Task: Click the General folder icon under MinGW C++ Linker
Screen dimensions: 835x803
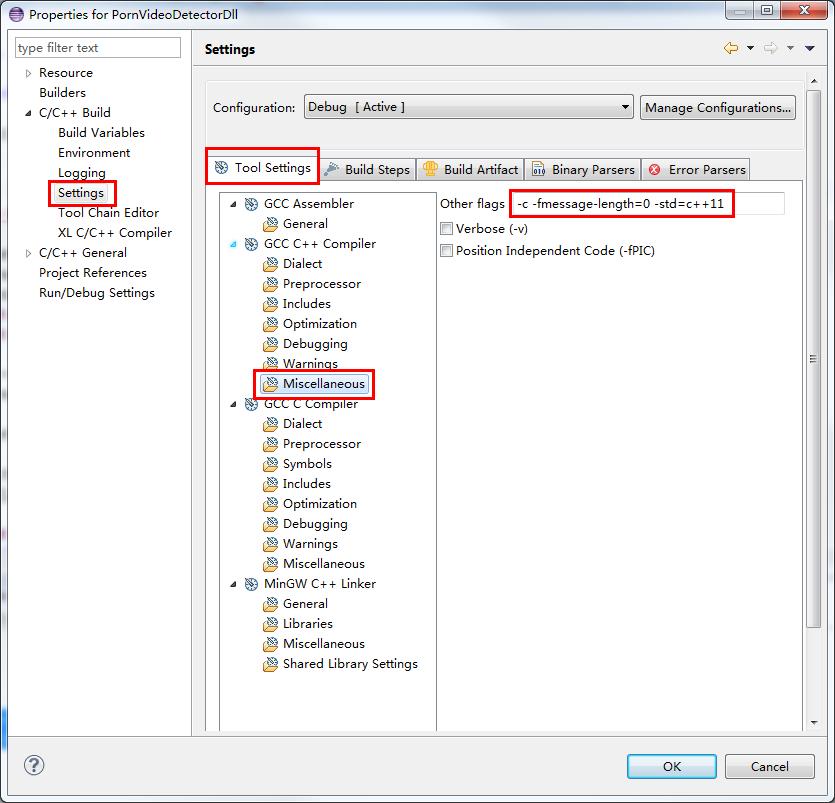Action: (x=271, y=604)
